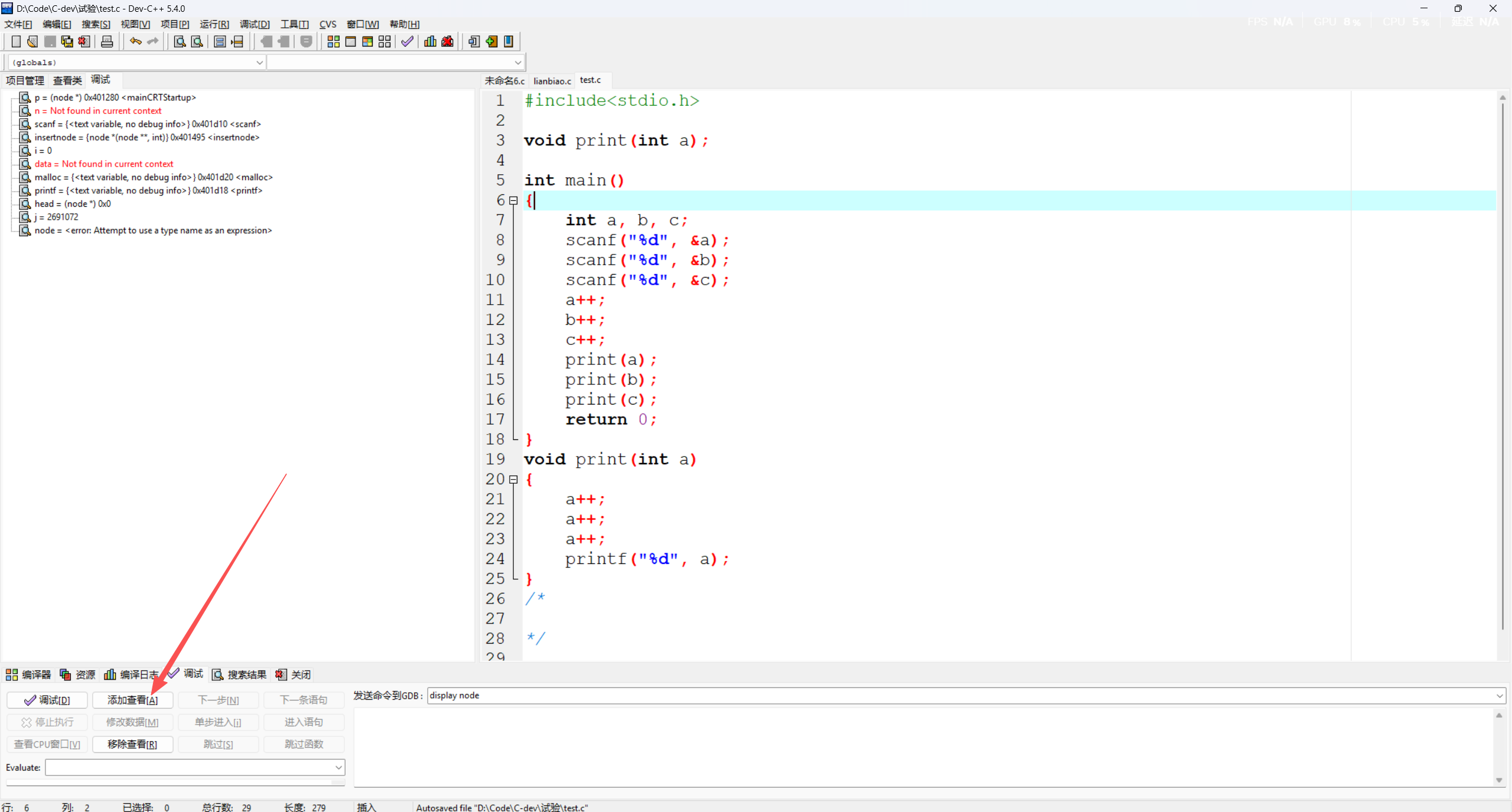
Task: Select watch 'n = Not found in current context'
Action: [x=98, y=111]
